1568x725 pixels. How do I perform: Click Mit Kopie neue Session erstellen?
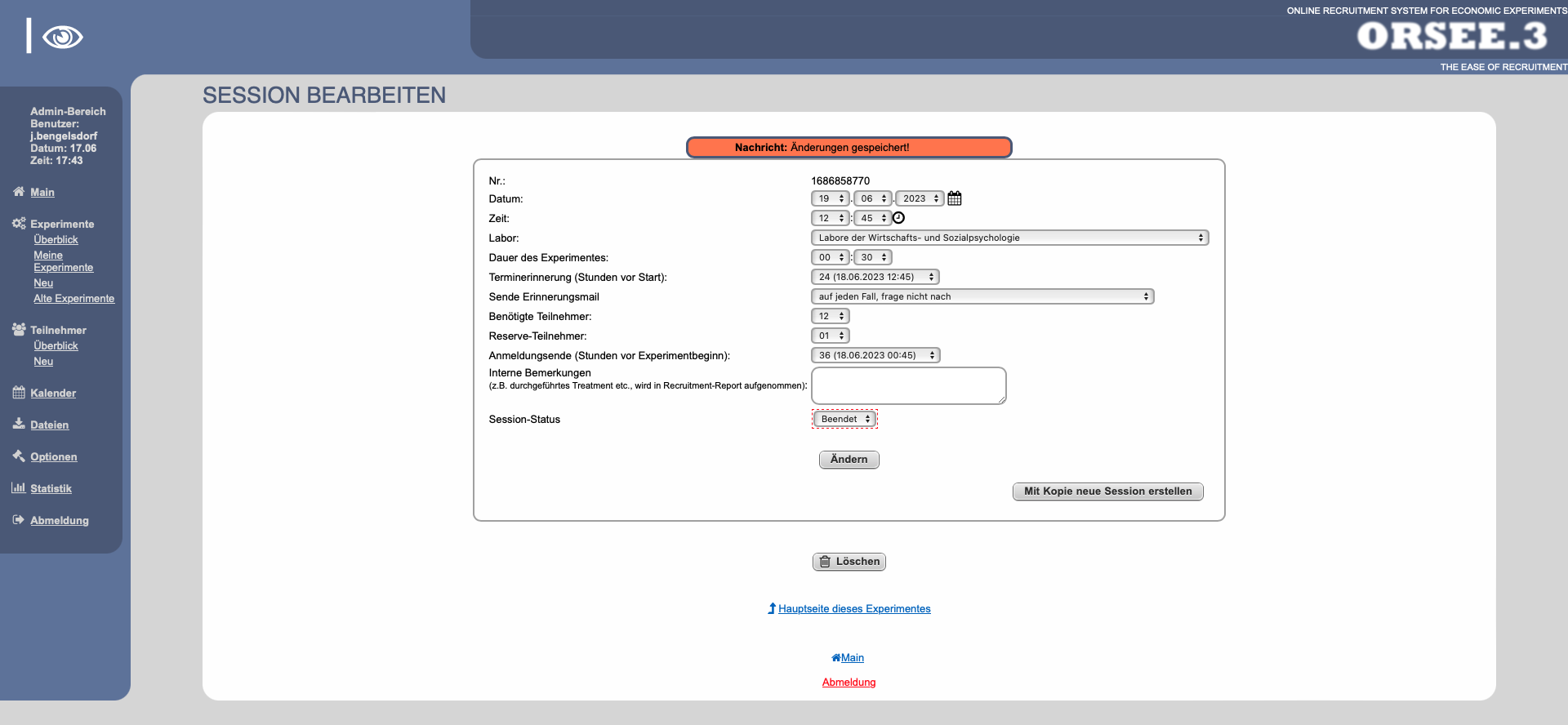click(1107, 491)
